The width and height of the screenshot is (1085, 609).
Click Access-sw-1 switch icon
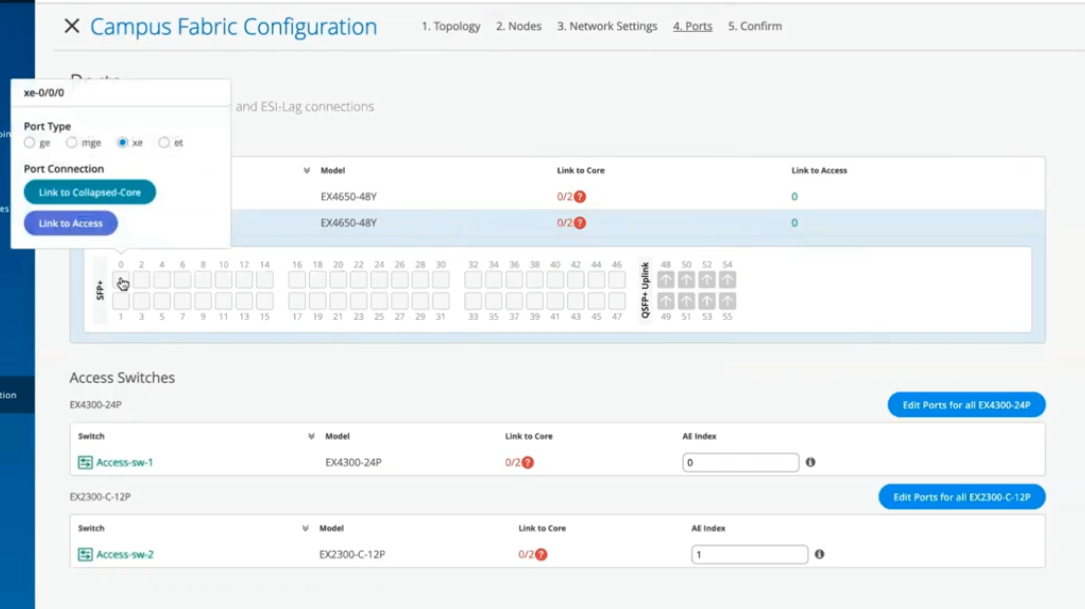(x=86, y=462)
